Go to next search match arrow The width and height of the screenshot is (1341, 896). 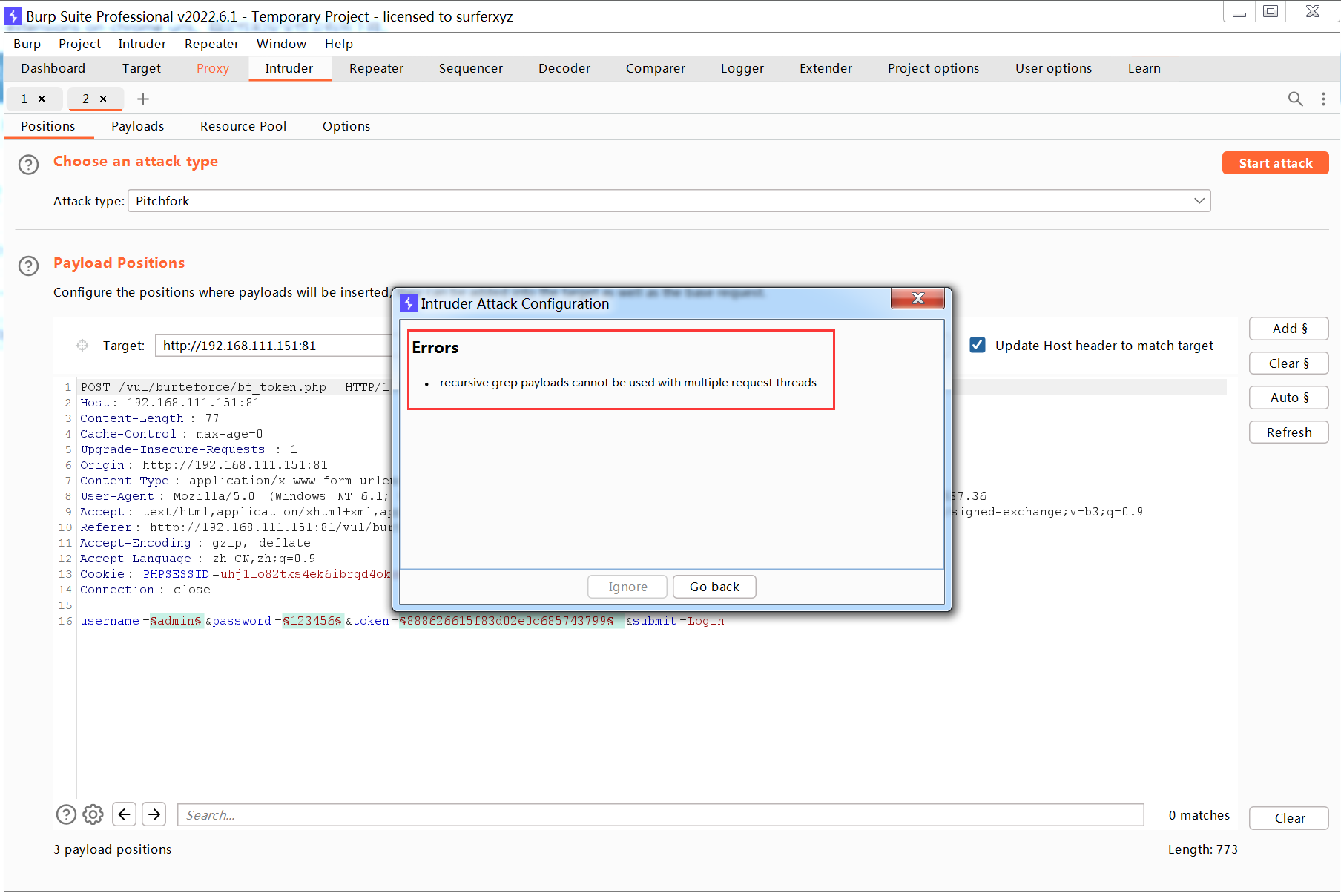154,814
